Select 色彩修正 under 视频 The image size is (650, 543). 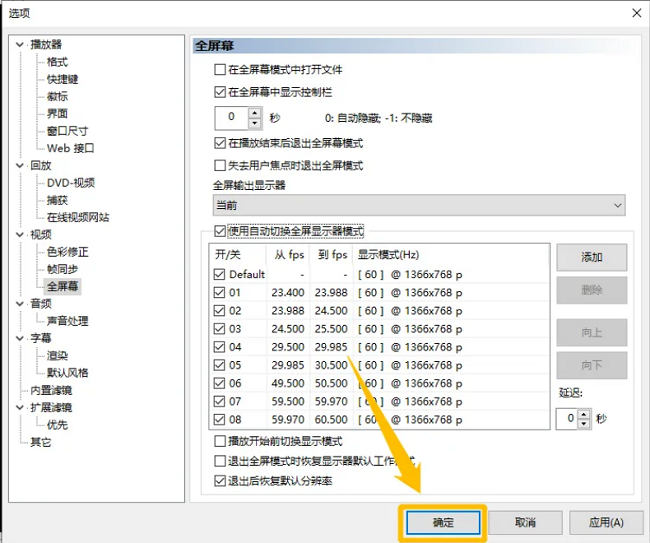pos(68,252)
